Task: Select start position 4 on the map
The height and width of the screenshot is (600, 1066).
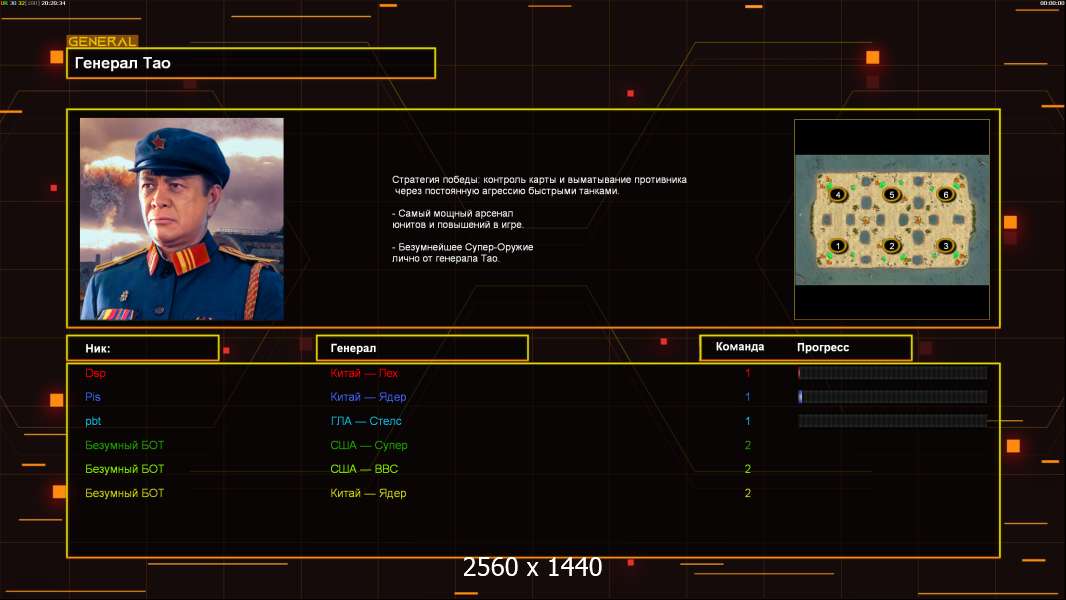Action: (x=838, y=194)
